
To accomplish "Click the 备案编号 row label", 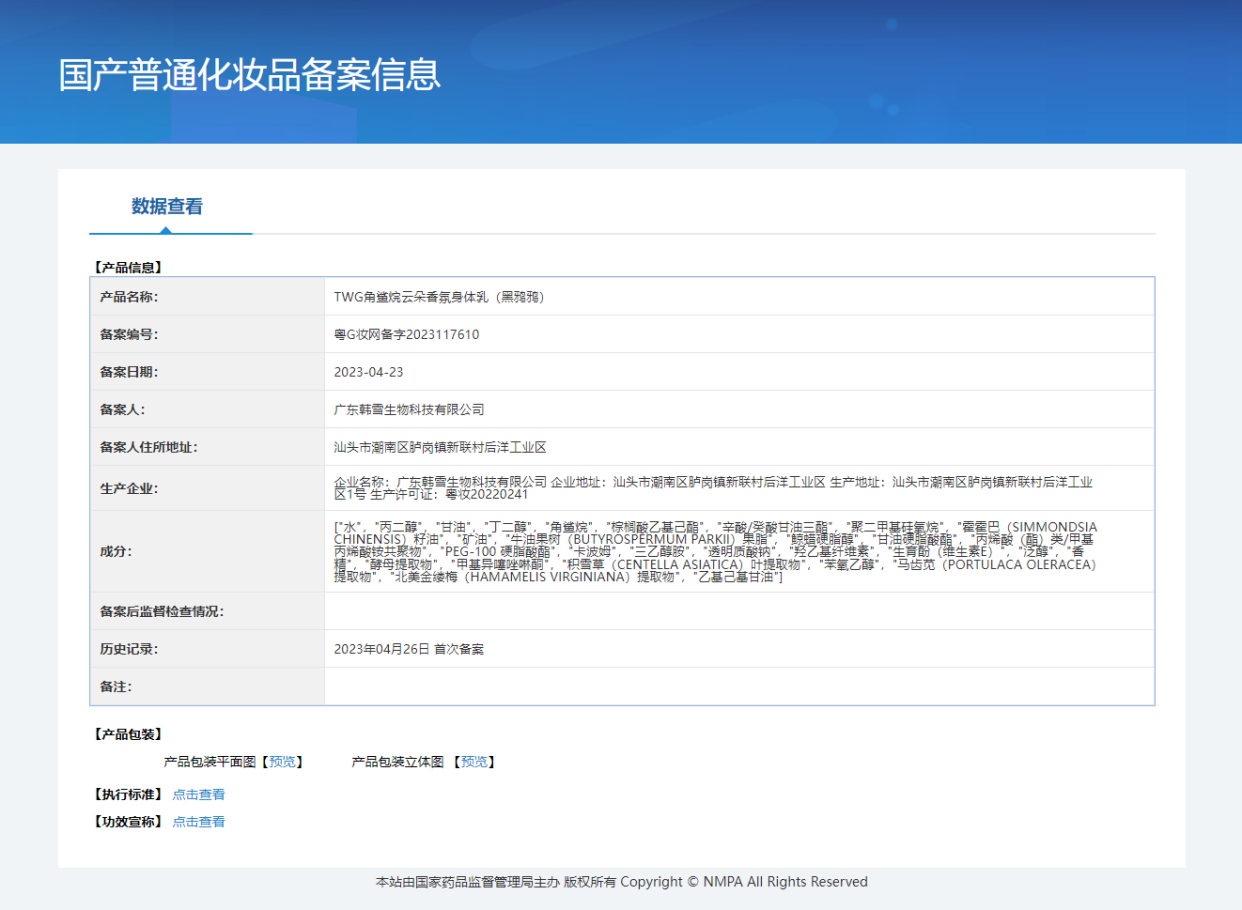I will tap(129, 335).
